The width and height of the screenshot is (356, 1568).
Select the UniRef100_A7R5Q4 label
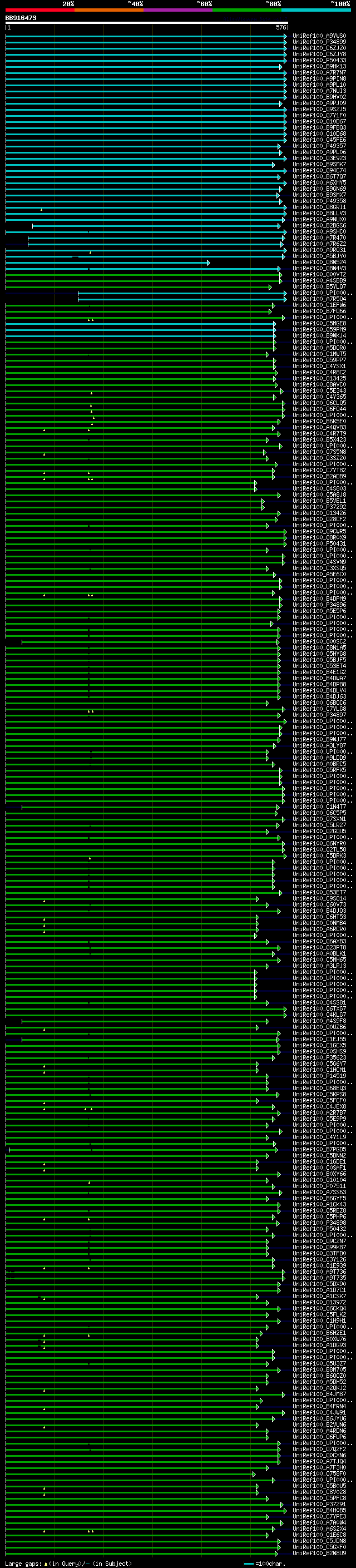pos(319,299)
